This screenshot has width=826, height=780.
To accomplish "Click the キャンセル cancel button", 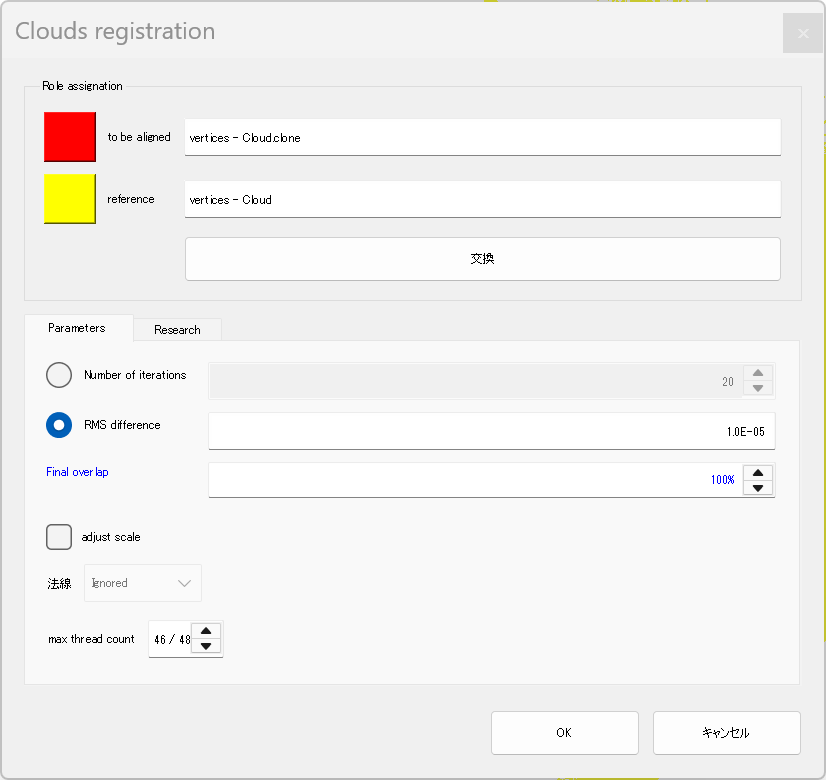I will pos(726,733).
